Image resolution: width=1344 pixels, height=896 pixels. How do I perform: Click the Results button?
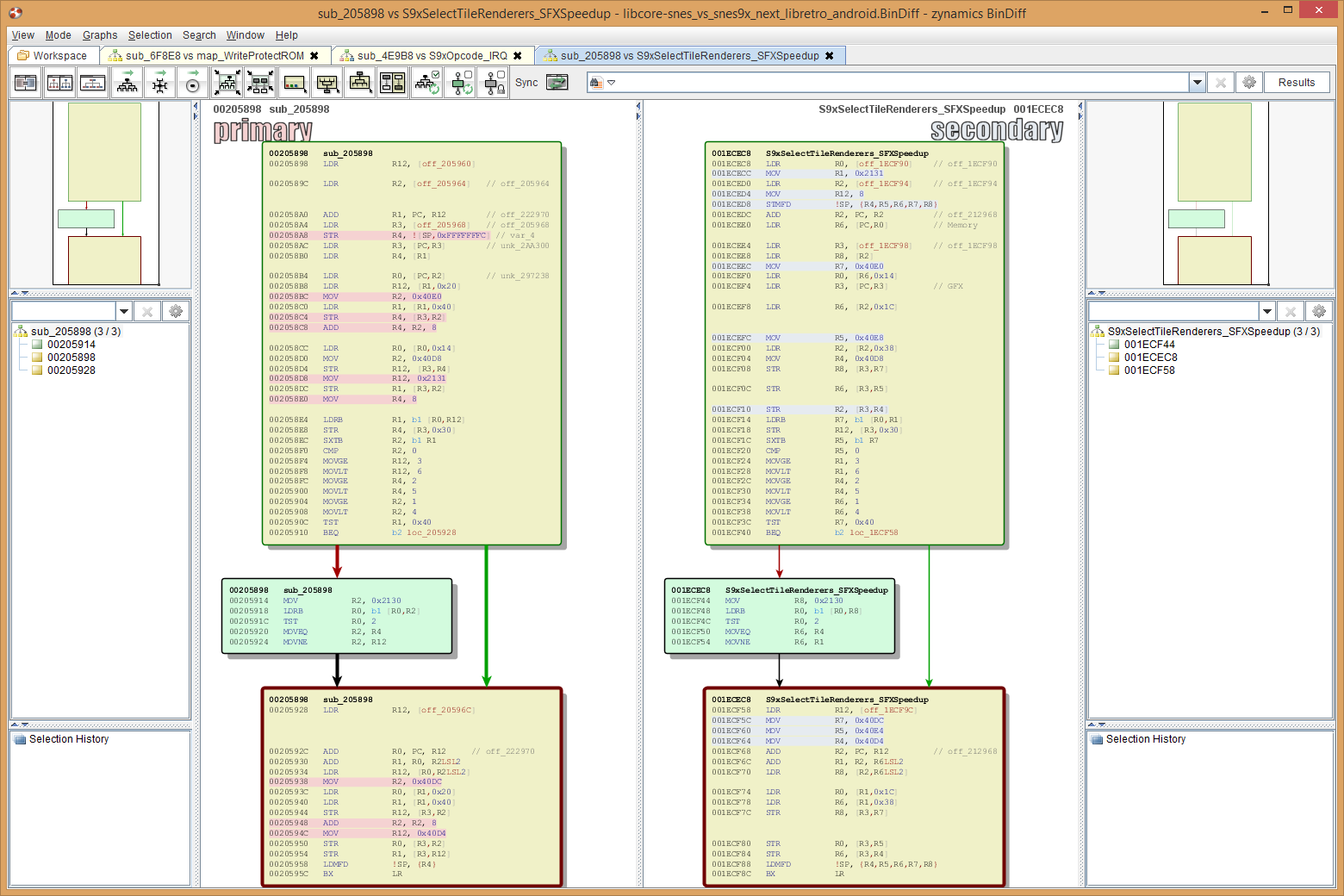click(x=1297, y=83)
